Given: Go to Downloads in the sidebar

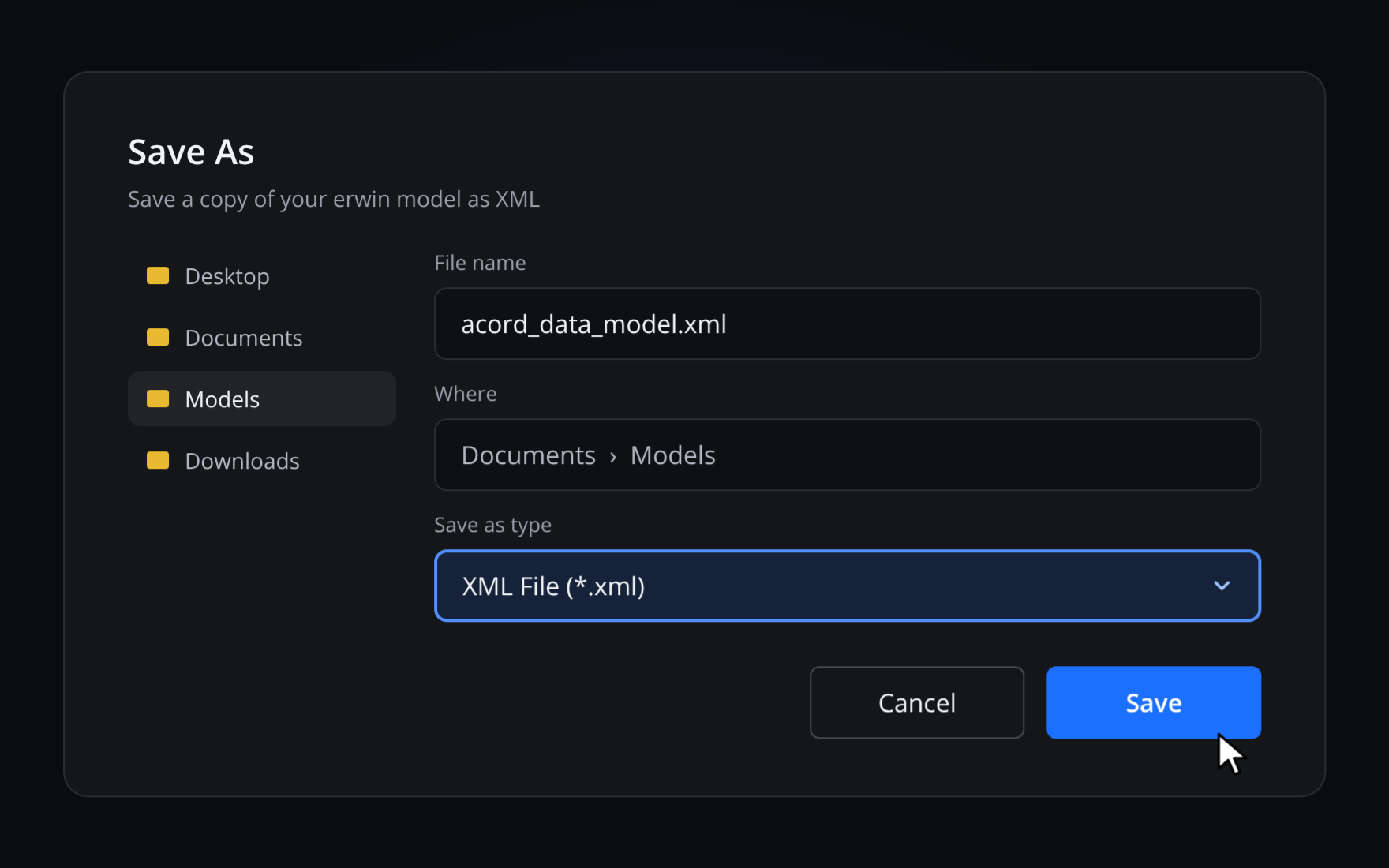Looking at the screenshot, I should [262, 461].
